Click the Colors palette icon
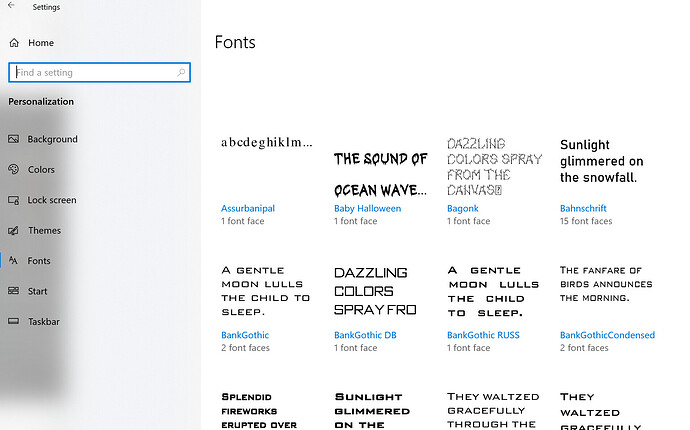 [14, 170]
